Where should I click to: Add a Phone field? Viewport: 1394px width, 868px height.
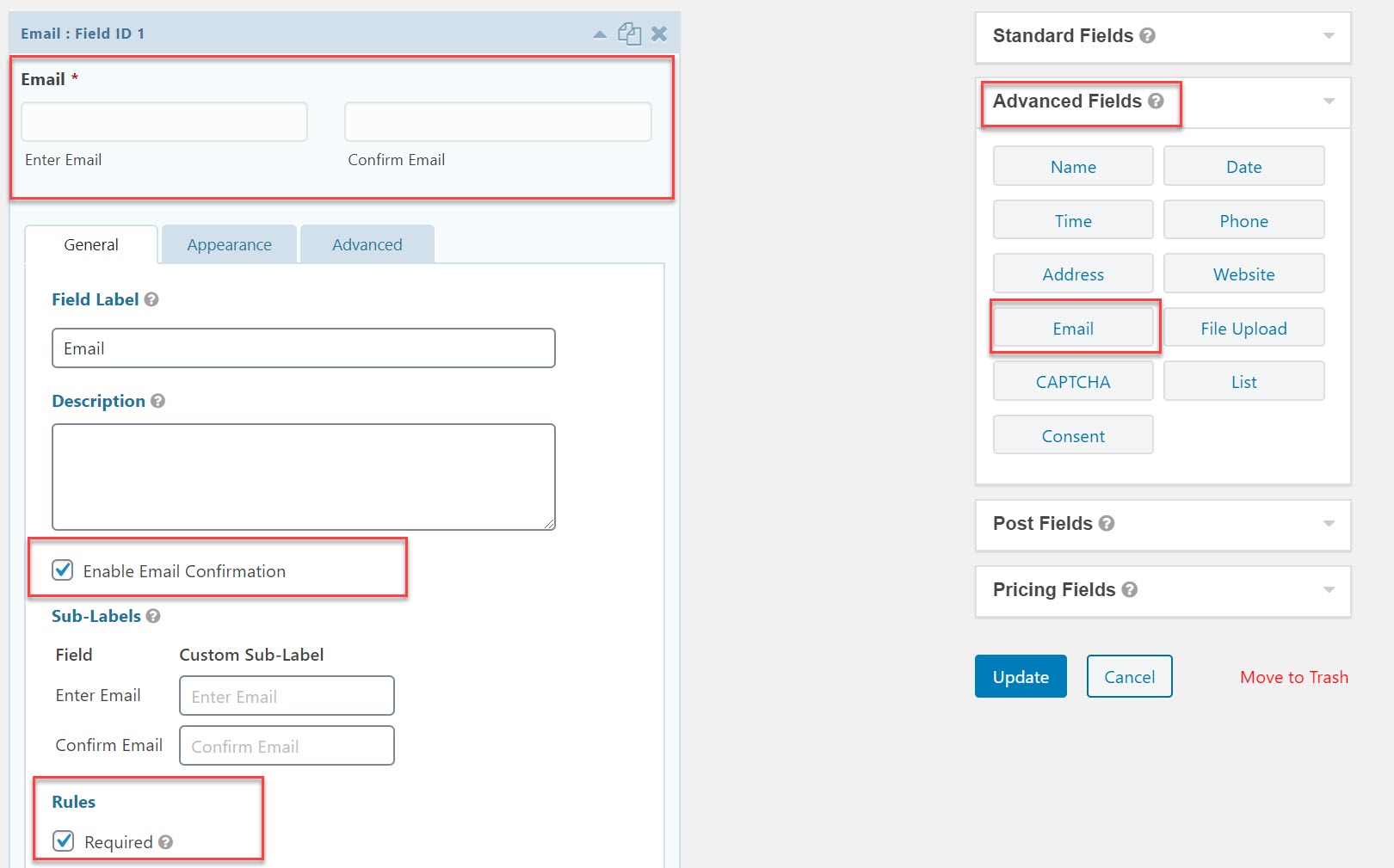pyautogui.click(x=1244, y=220)
